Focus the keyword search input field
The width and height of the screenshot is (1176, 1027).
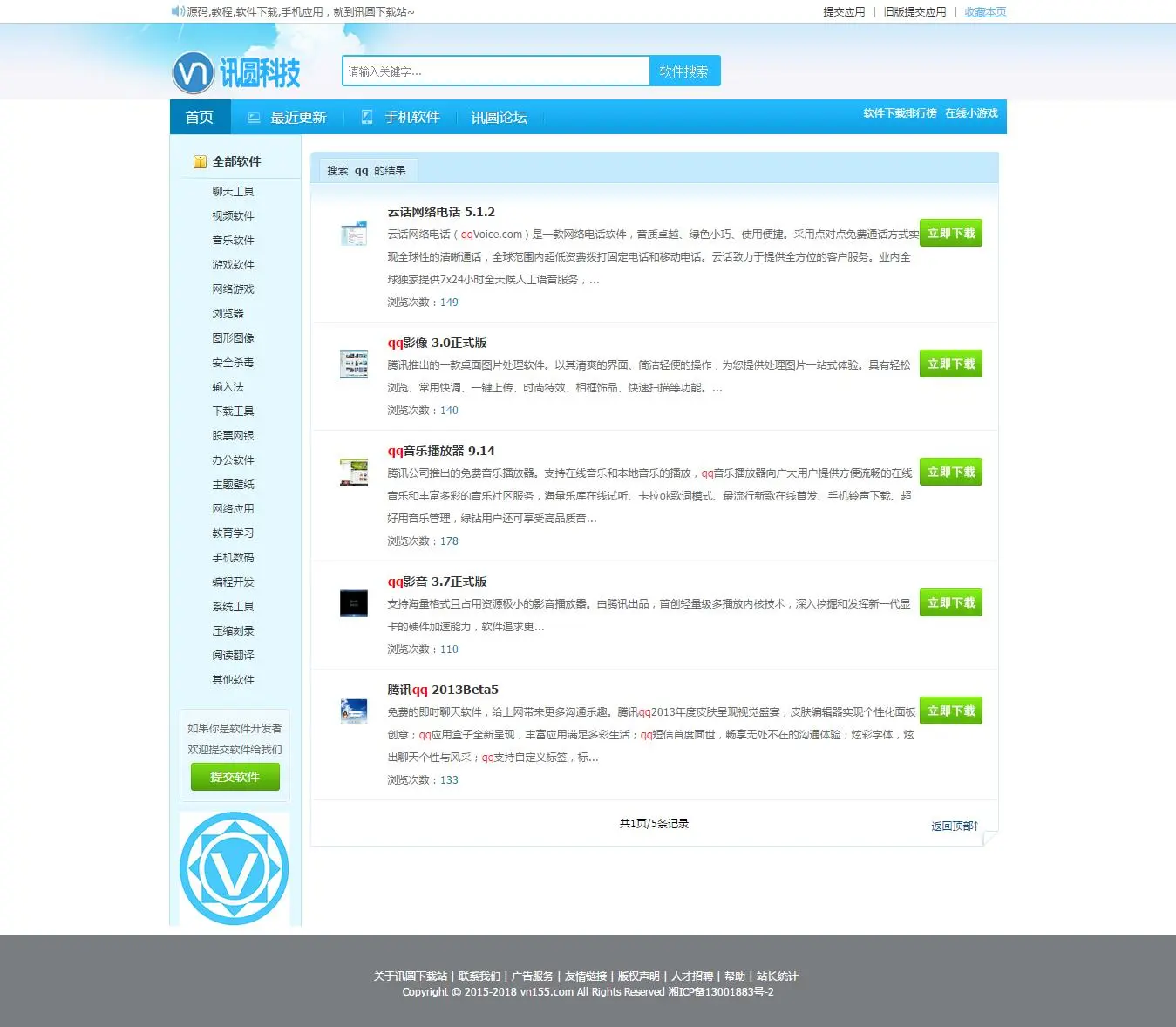(496, 71)
